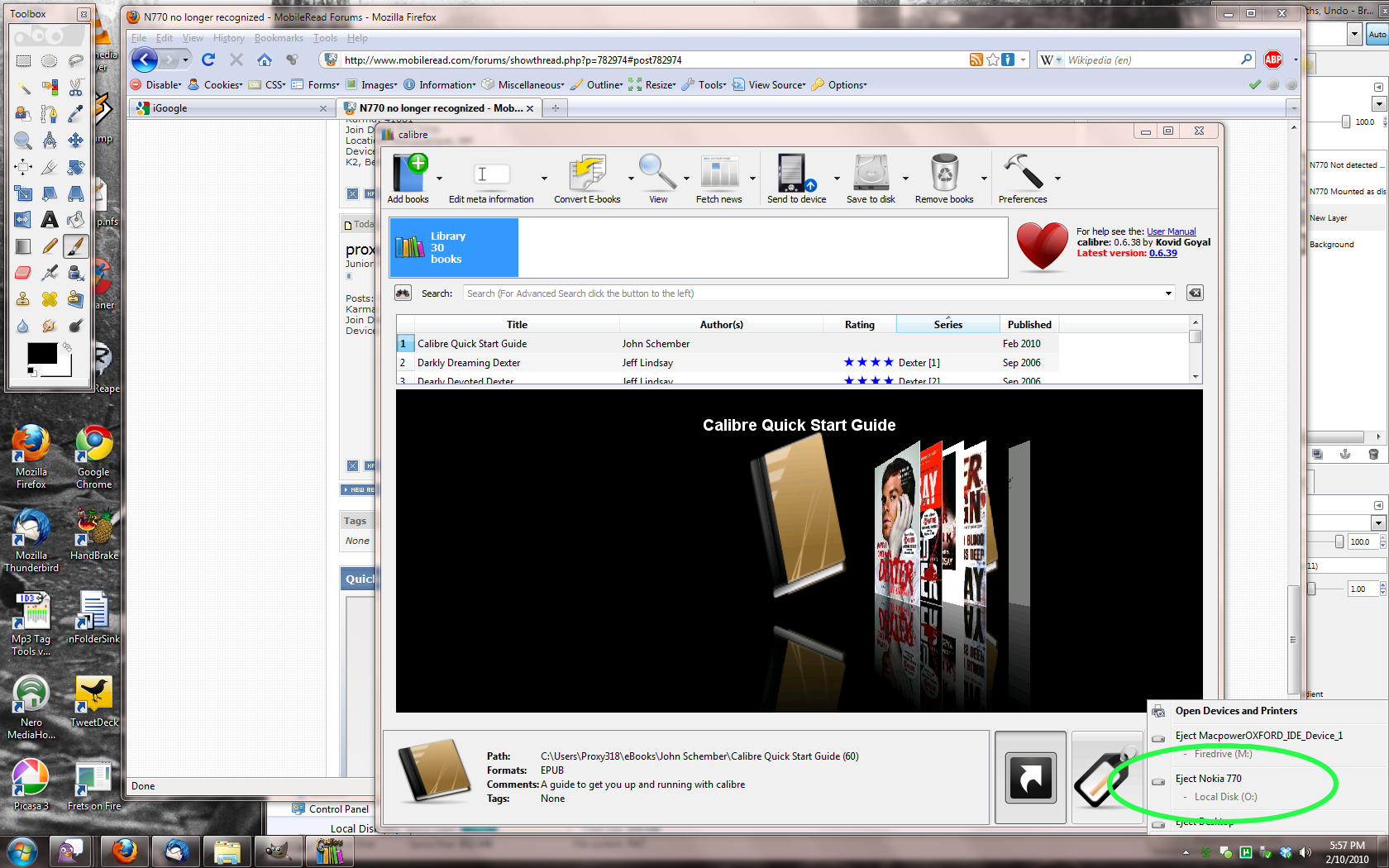This screenshot has height=868, width=1389.
Task: Open Advanced Search binoculars button in calibre
Action: (x=403, y=293)
